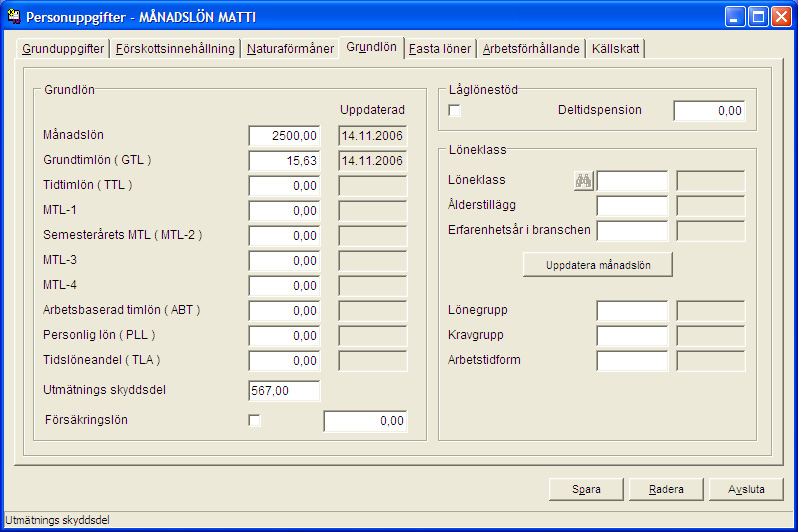Image resolution: width=798 pixels, height=532 pixels.
Task: Switch to the Arbetsförhållande tab
Action: tap(531, 49)
